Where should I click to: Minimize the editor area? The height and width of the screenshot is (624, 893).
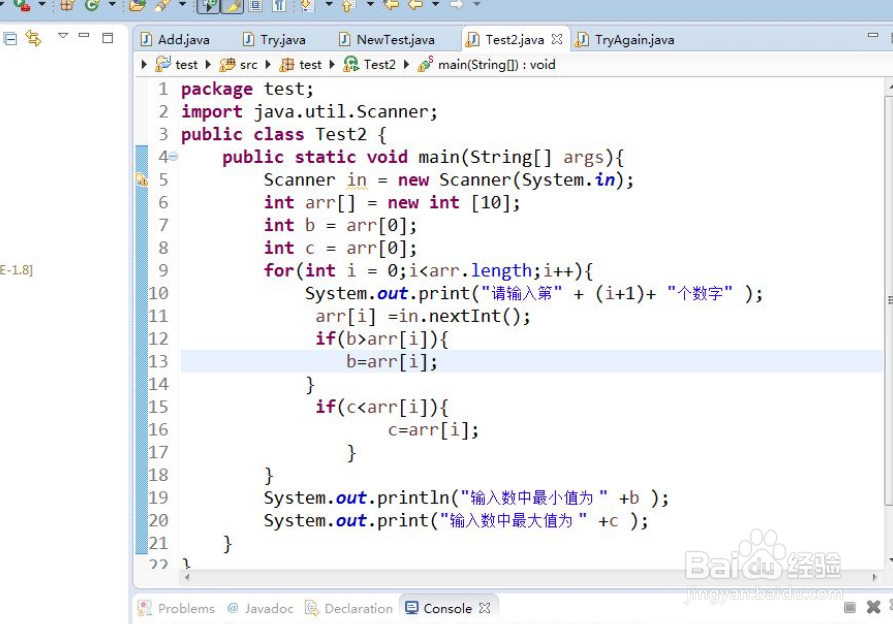tap(873, 35)
